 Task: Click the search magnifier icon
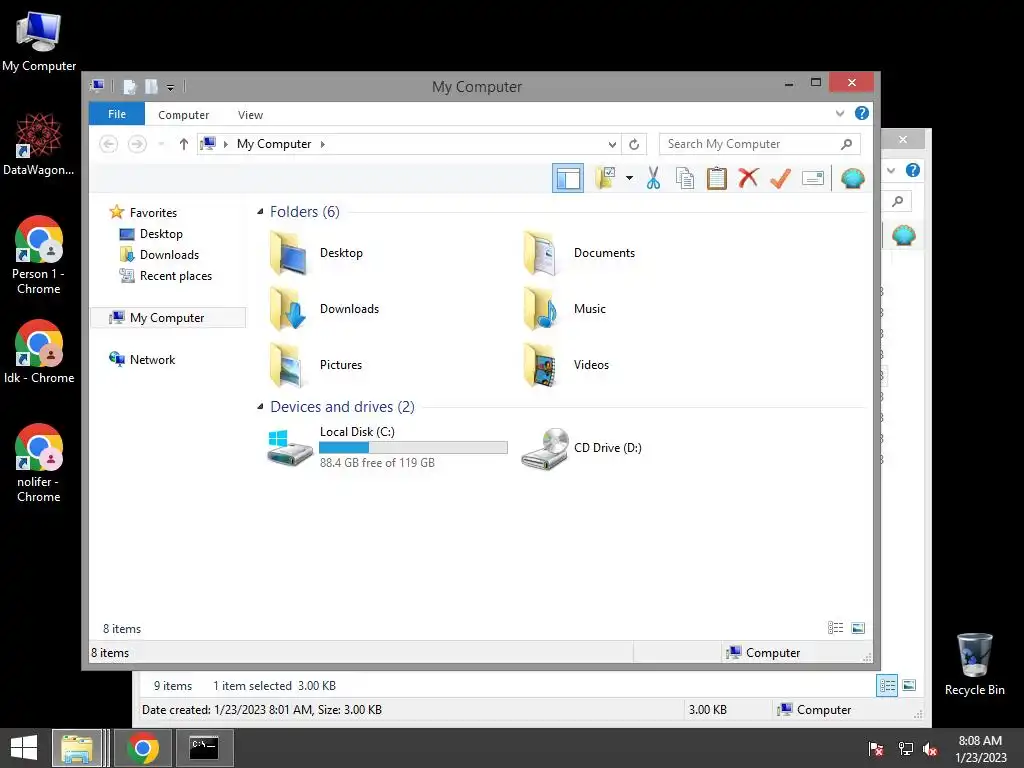[847, 144]
